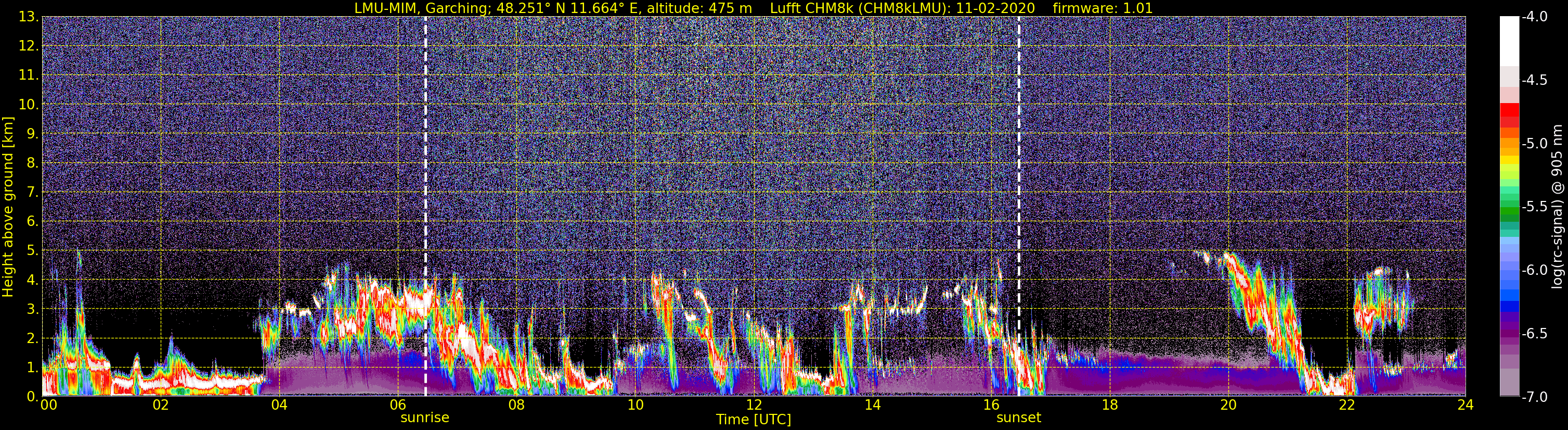
Task: Click the '-6.0' colorbar tick label
Action: point(1534,270)
